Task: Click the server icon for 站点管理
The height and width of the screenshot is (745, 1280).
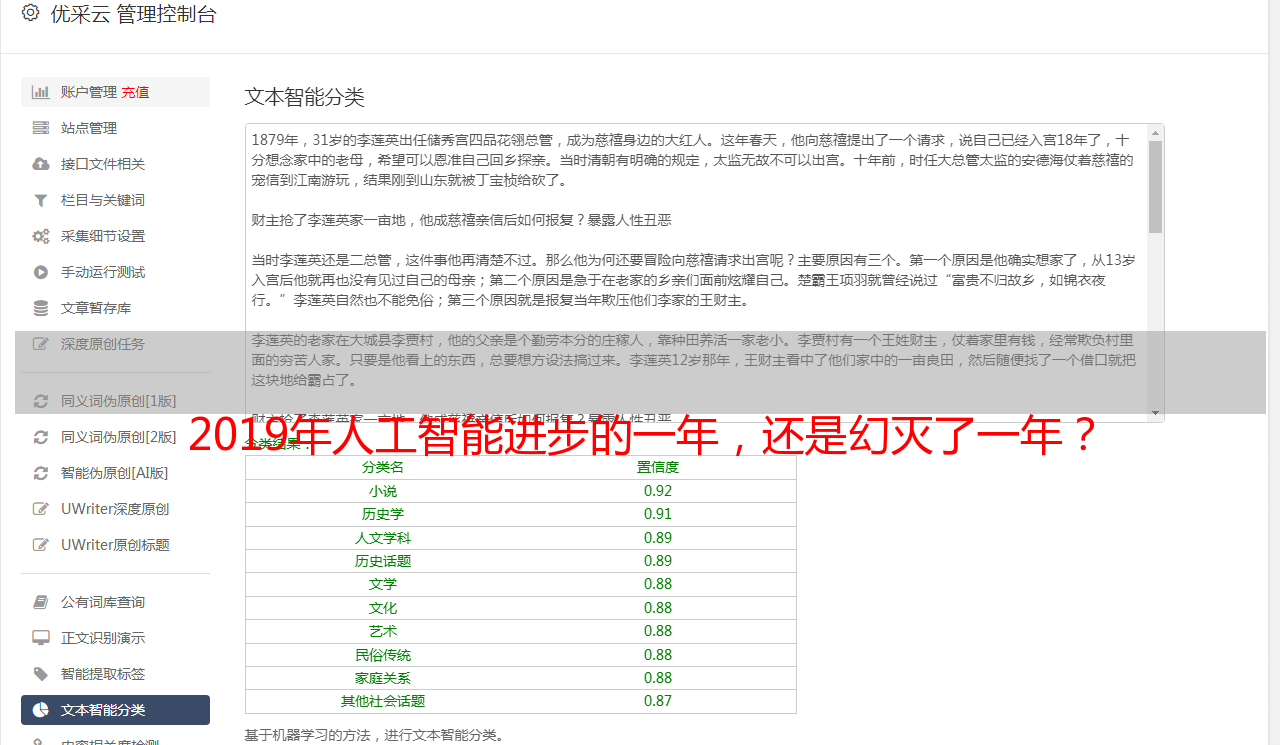Action: coord(41,128)
